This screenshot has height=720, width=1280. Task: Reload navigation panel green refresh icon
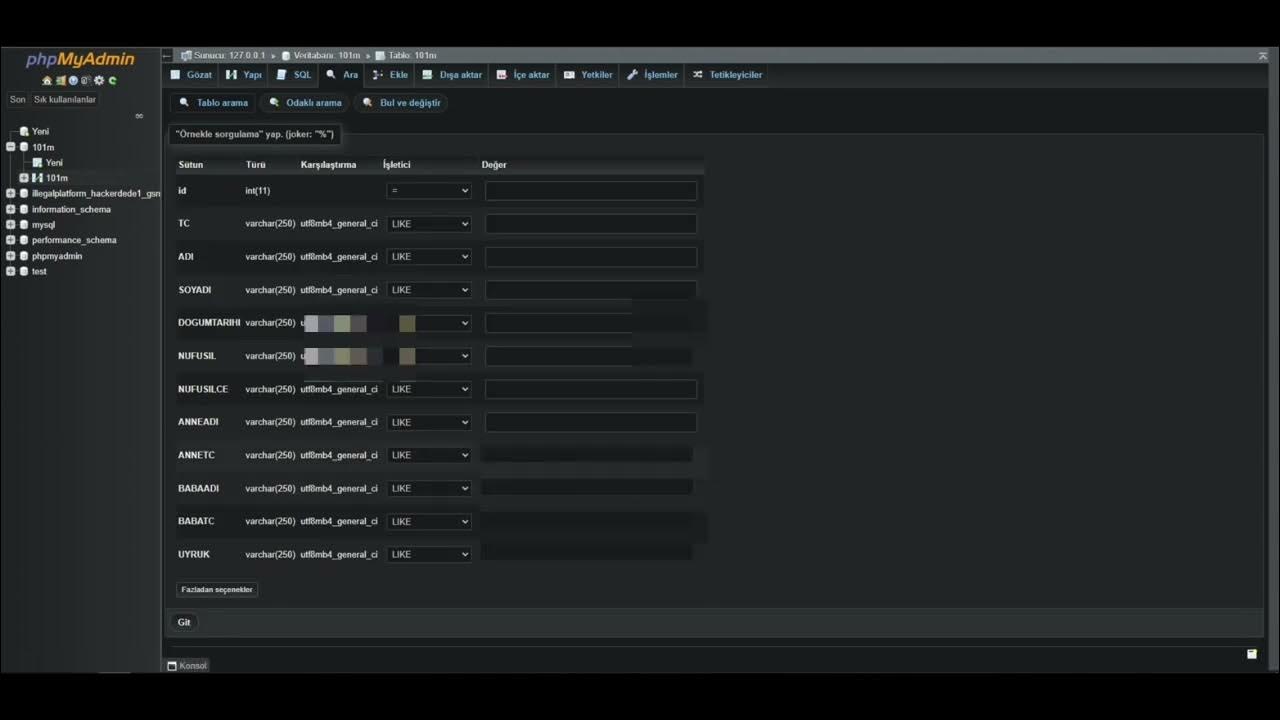point(112,81)
